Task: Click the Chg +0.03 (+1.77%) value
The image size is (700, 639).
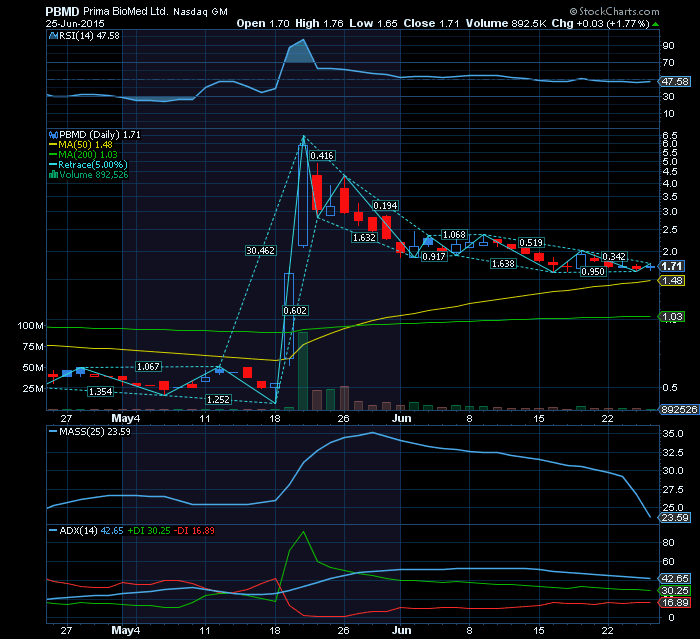Action: (600, 24)
